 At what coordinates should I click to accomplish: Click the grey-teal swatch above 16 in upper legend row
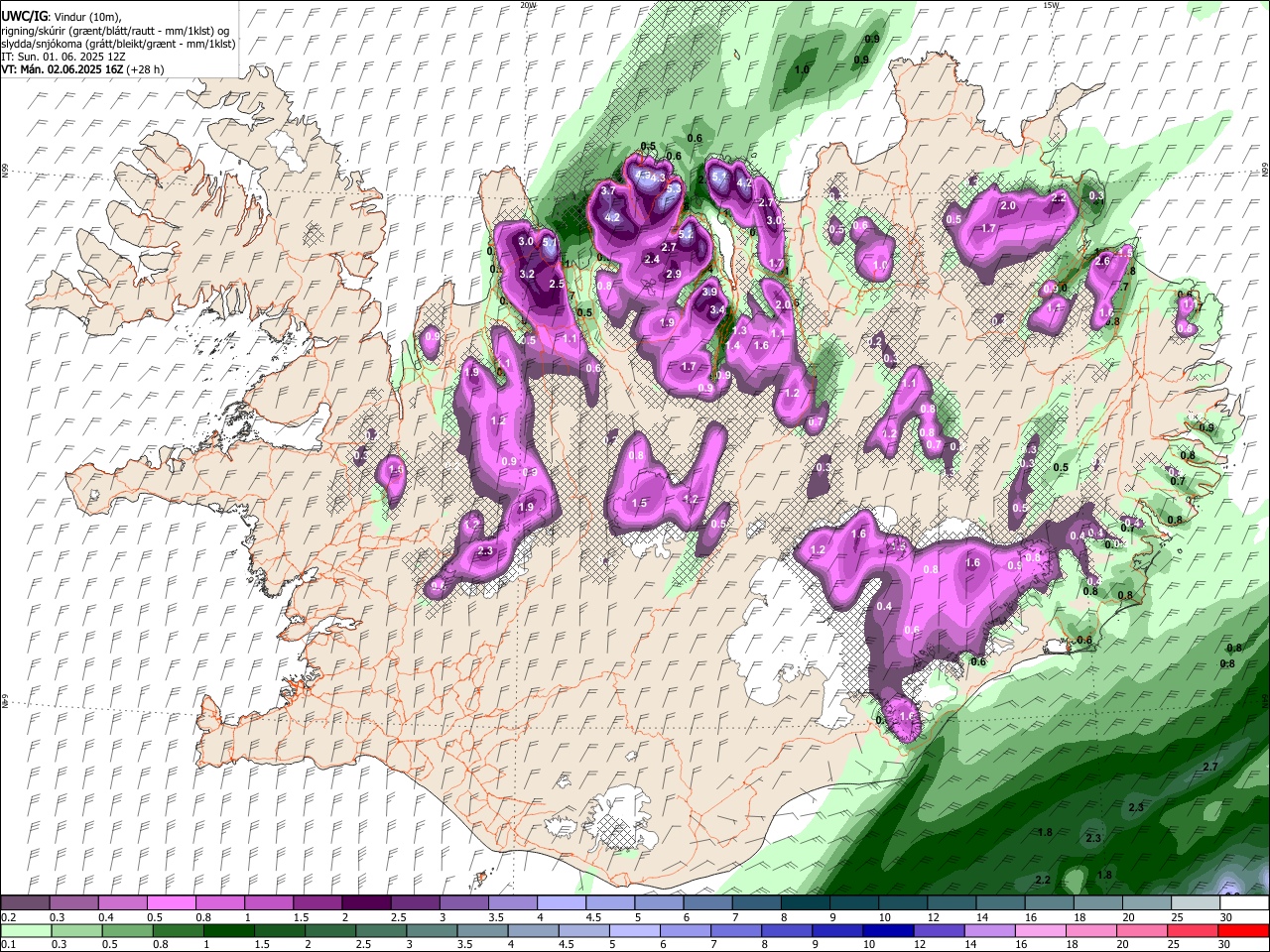[1049, 903]
